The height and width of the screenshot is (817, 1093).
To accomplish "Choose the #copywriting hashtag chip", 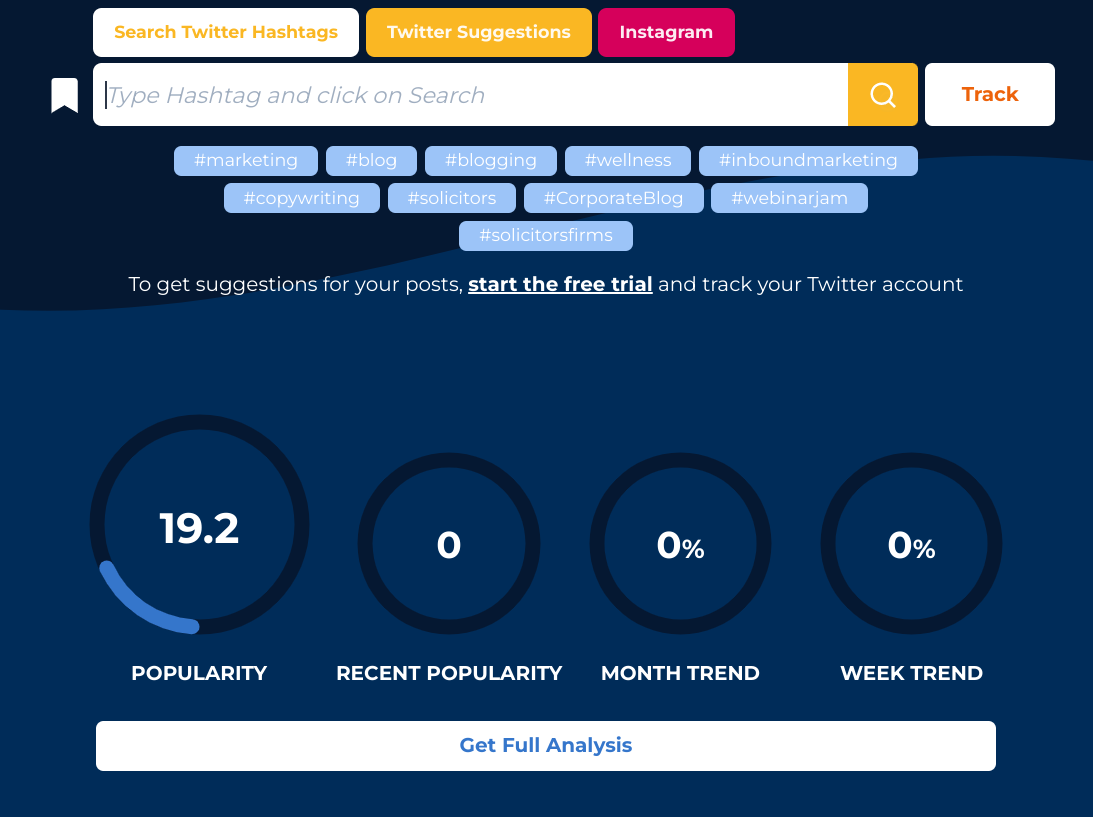I will pyautogui.click(x=302, y=198).
